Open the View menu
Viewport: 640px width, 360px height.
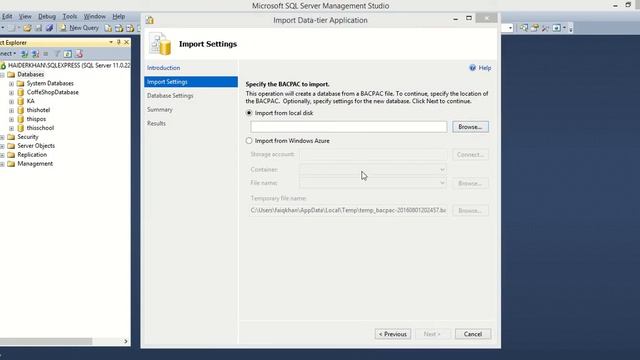(x=25, y=16)
